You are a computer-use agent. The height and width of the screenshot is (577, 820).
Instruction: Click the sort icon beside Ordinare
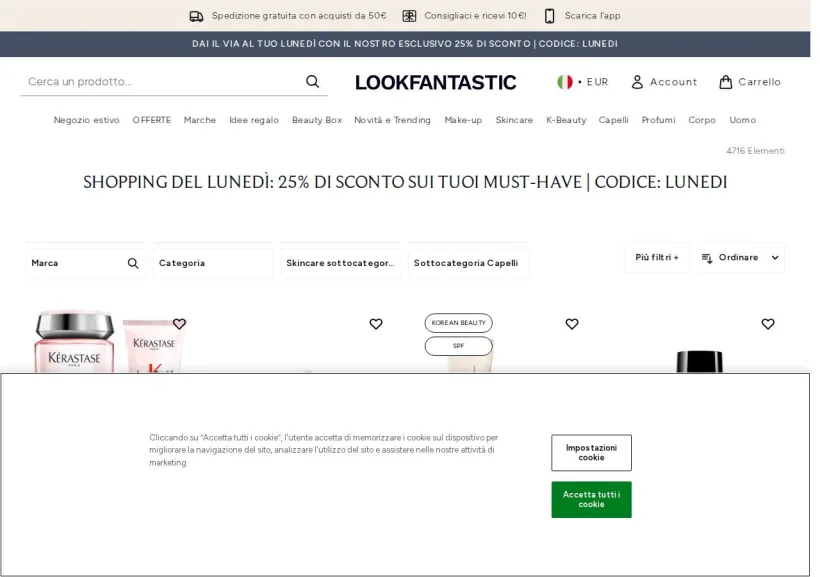click(707, 258)
